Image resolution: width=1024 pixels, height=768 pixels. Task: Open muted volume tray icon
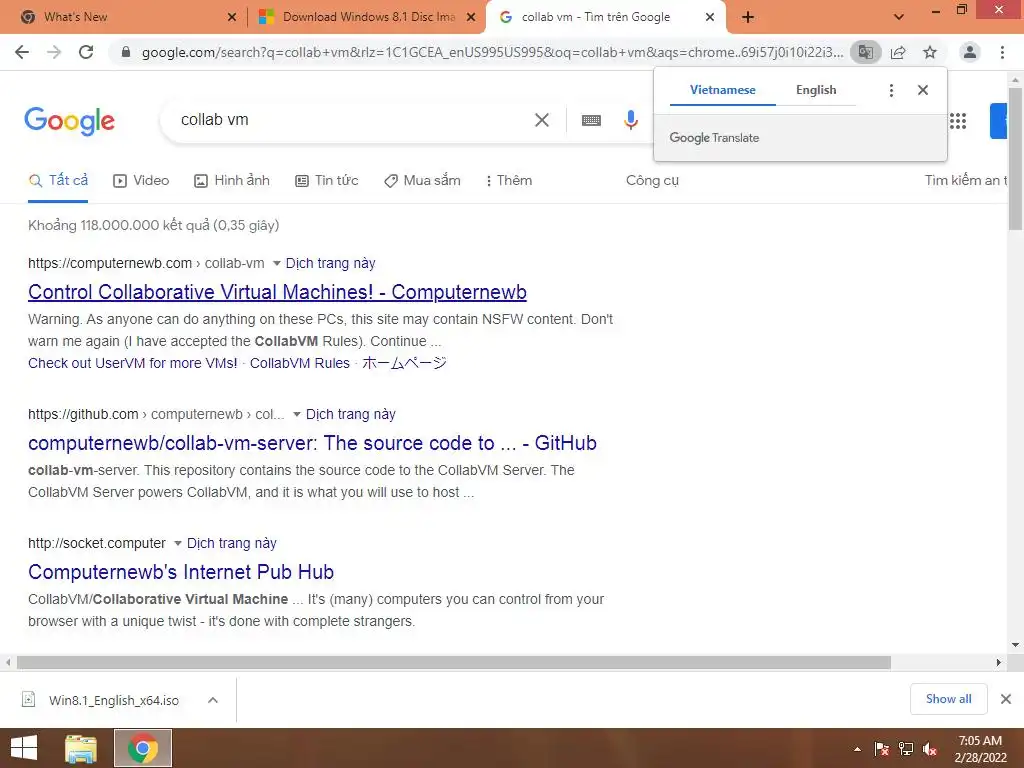coord(930,749)
